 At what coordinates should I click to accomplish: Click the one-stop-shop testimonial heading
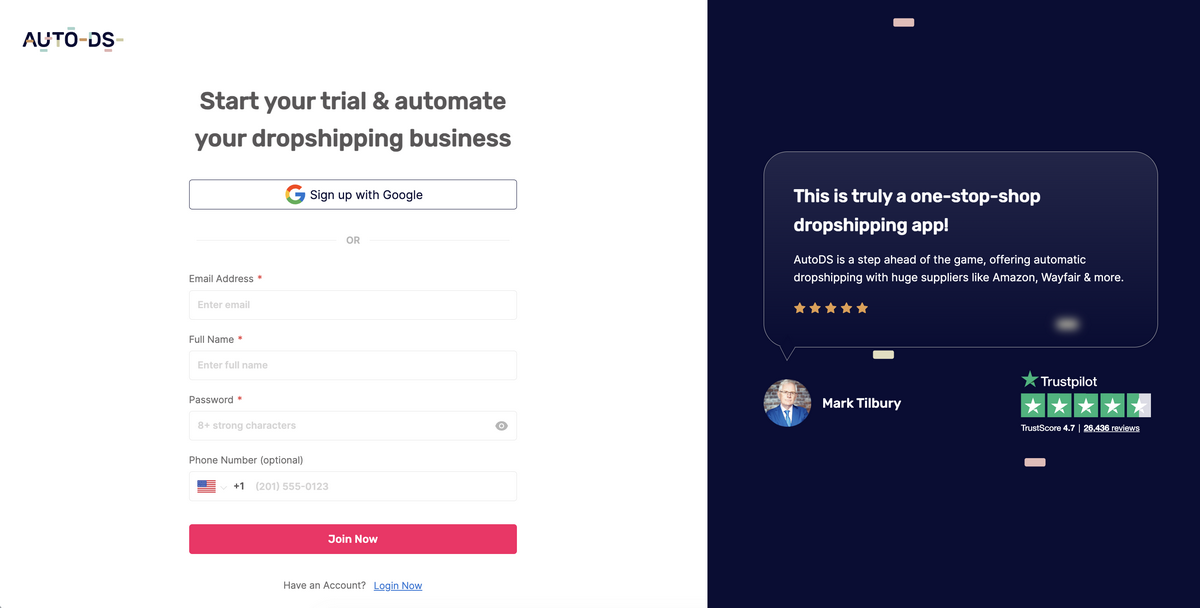point(917,210)
